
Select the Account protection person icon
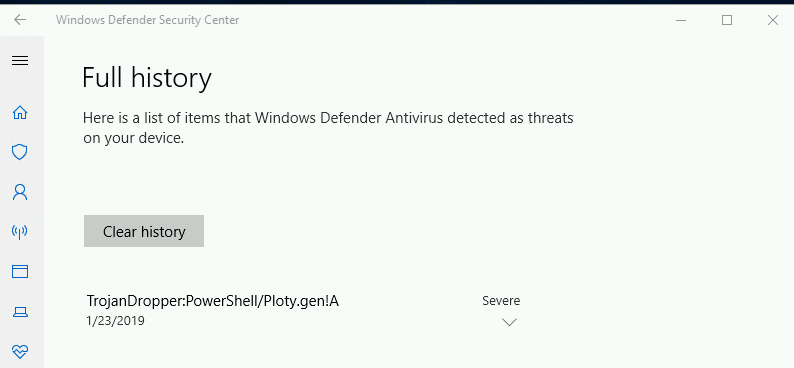(x=20, y=192)
